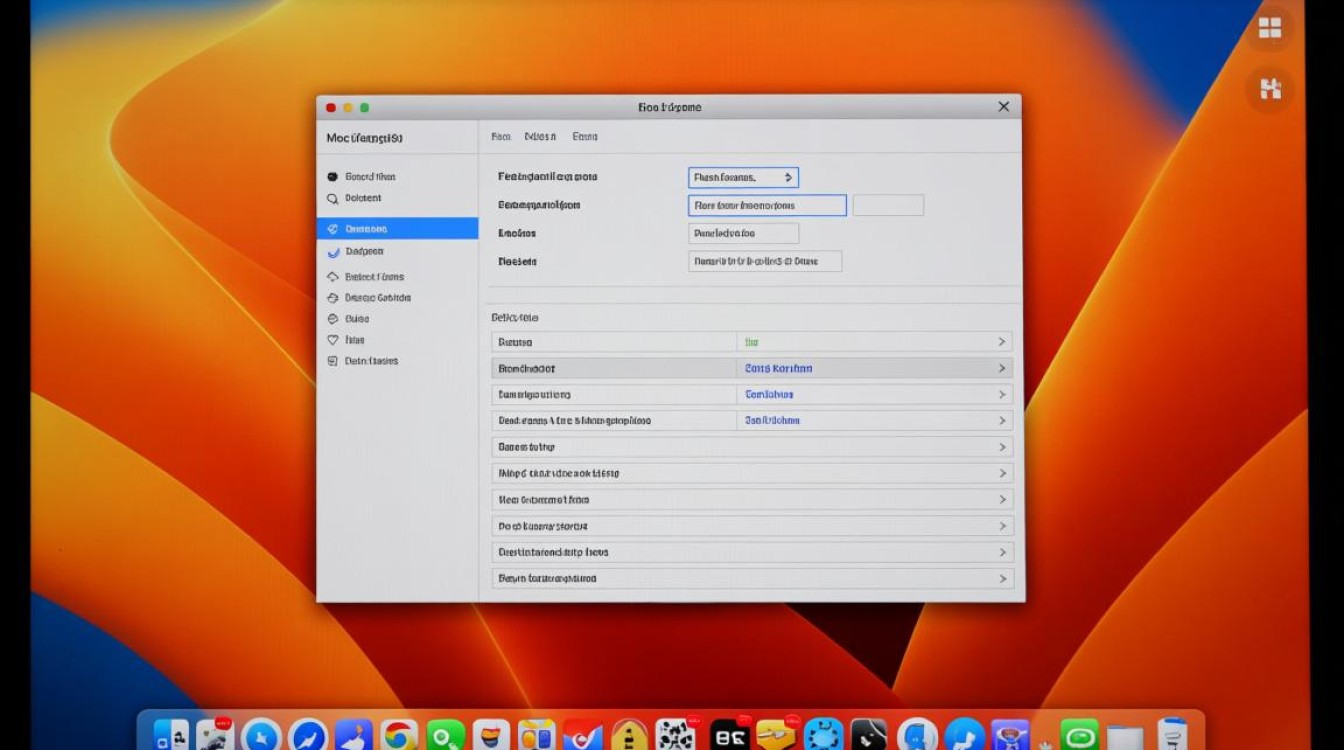
Task: Expand the first list row with green value
Action: click(x=1001, y=342)
